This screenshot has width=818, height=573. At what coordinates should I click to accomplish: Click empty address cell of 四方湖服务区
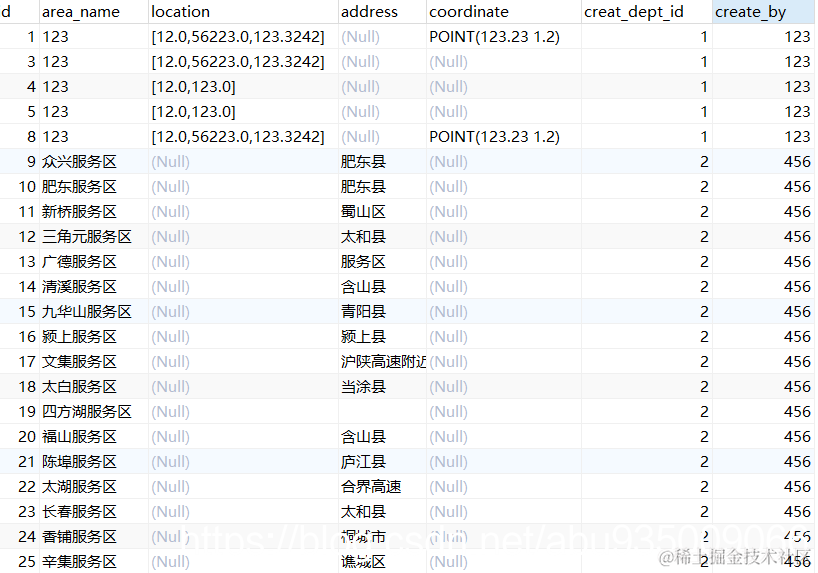pos(382,412)
